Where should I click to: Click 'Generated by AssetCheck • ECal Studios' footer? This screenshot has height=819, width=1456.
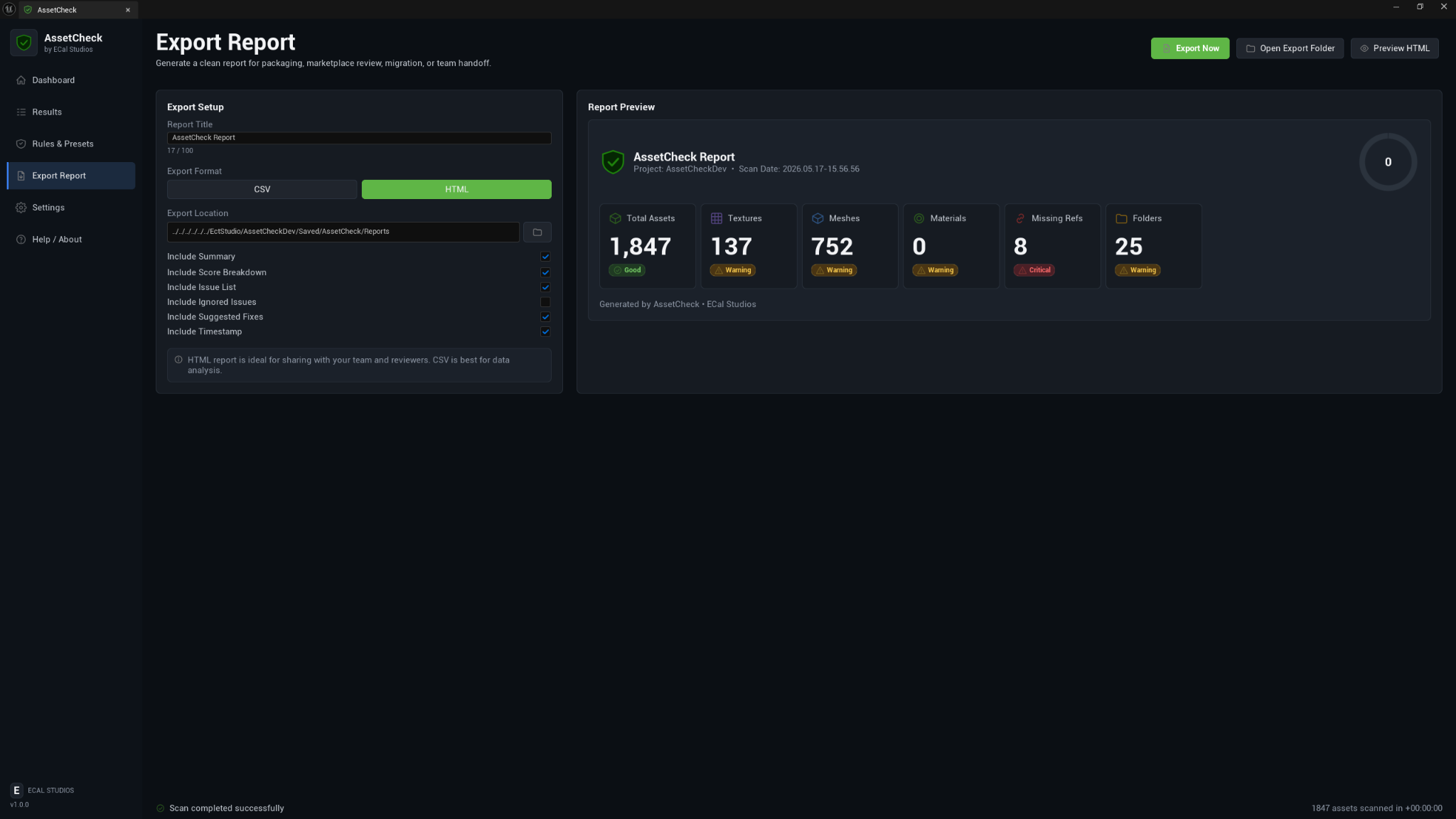[x=678, y=304]
